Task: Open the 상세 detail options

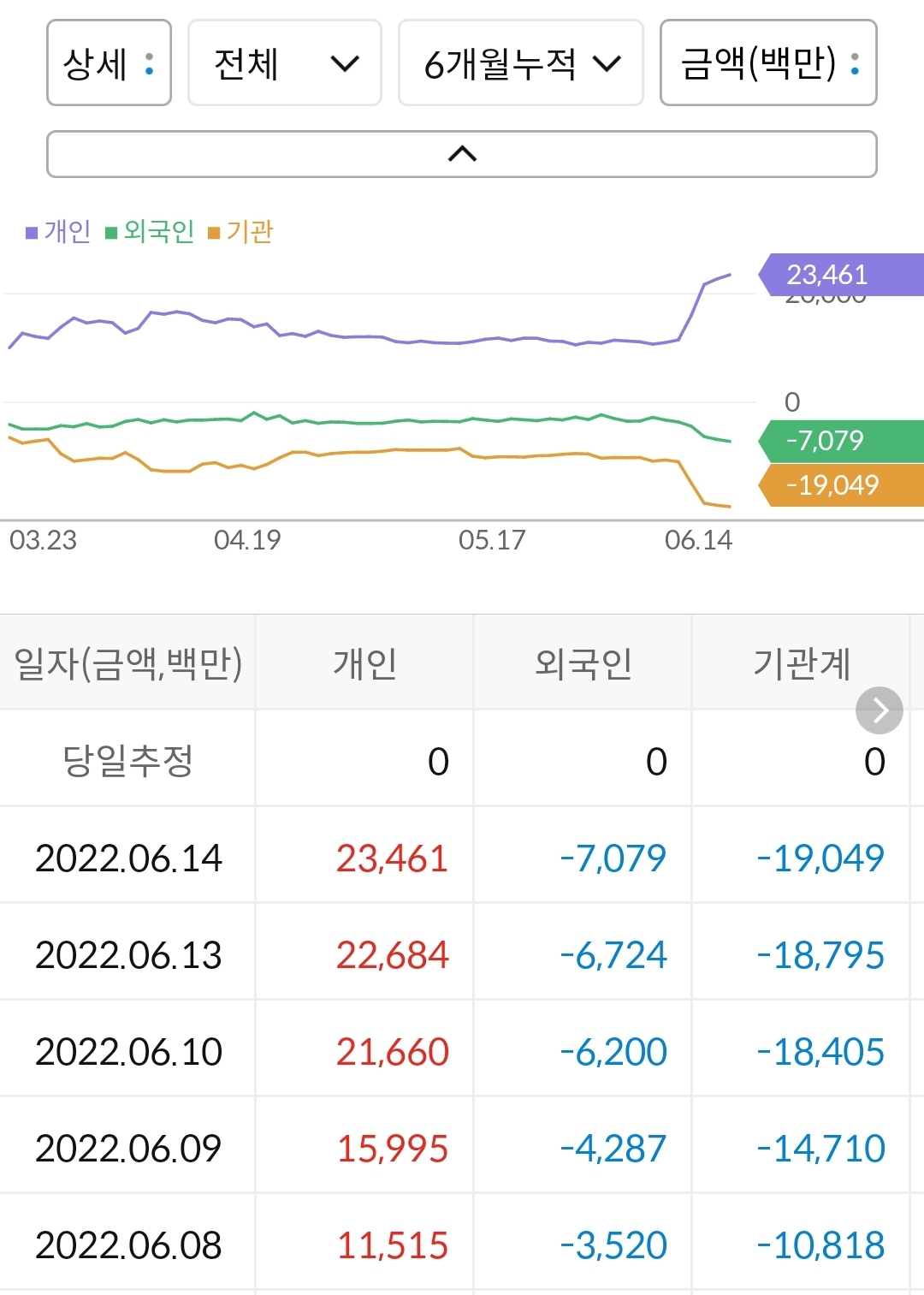Action: (x=109, y=64)
